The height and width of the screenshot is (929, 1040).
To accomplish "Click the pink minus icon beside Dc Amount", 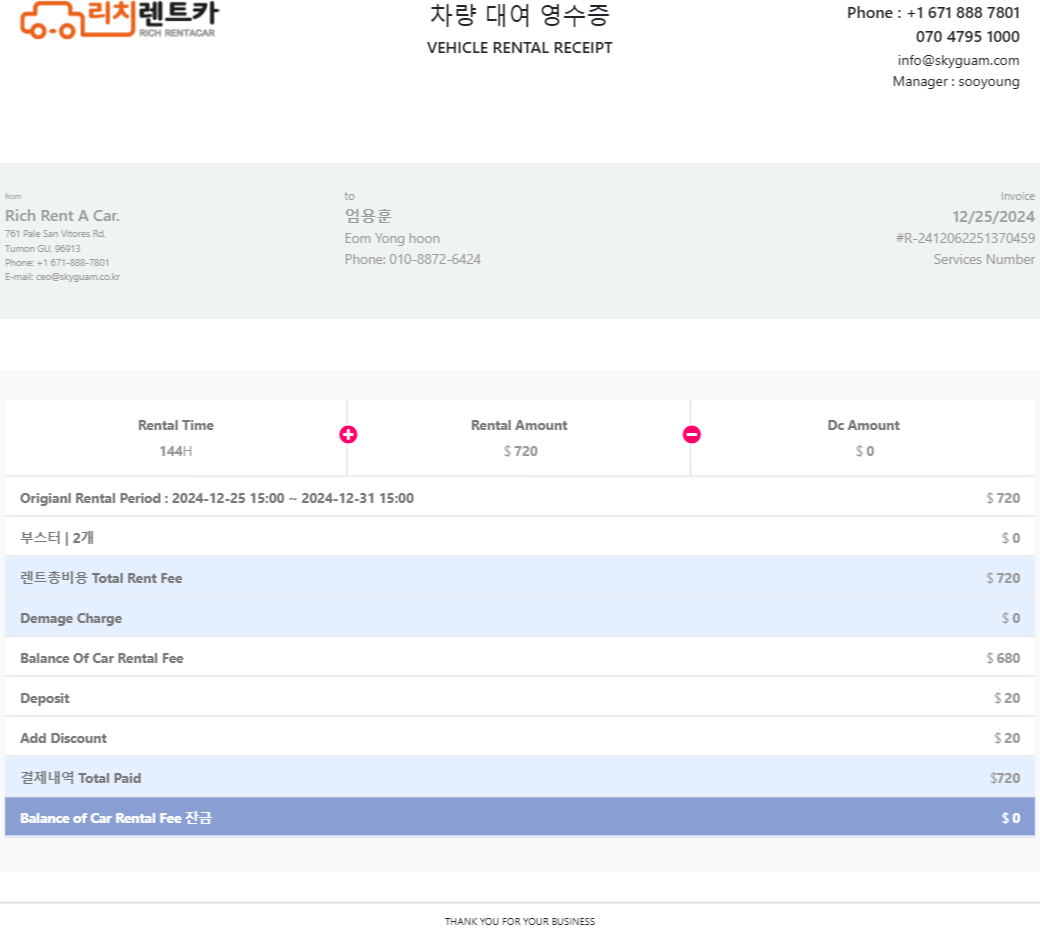I will pyautogui.click(x=692, y=434).
